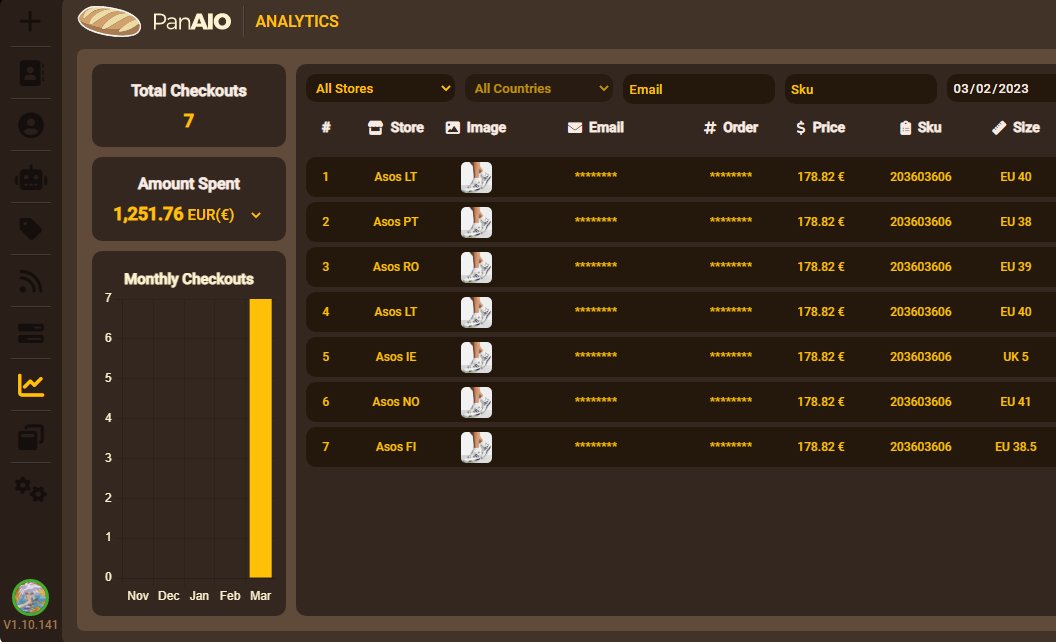Select the analytics line-chart sidebar icon
This screenshot has height=642, width=1056.
pos(30,385)
